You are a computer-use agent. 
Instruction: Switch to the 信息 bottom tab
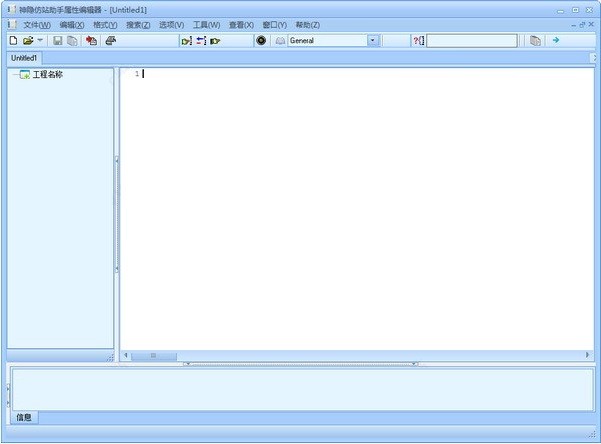pyautogui.click(x=24, y=417)
